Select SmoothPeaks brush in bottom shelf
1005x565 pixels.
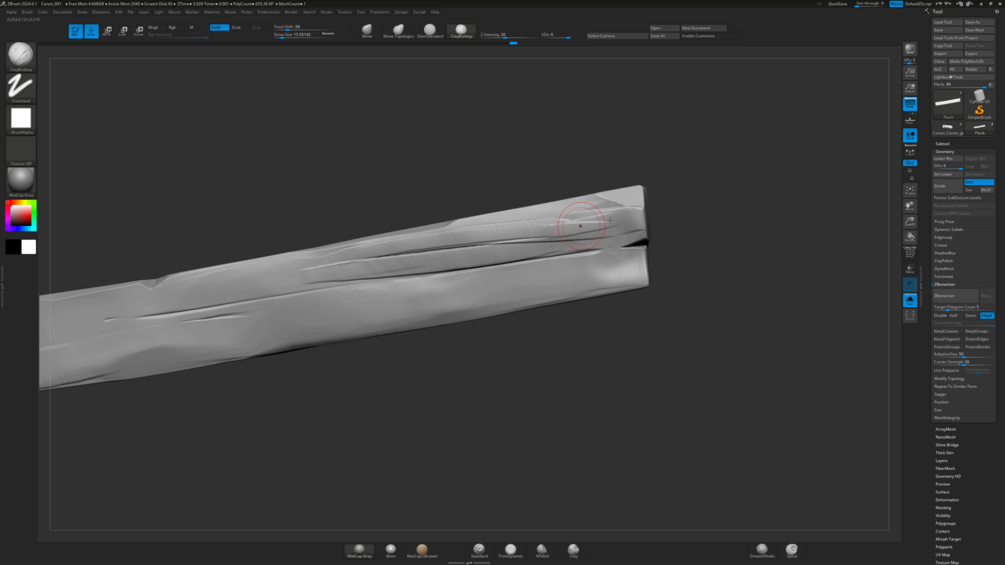(761, 550)
